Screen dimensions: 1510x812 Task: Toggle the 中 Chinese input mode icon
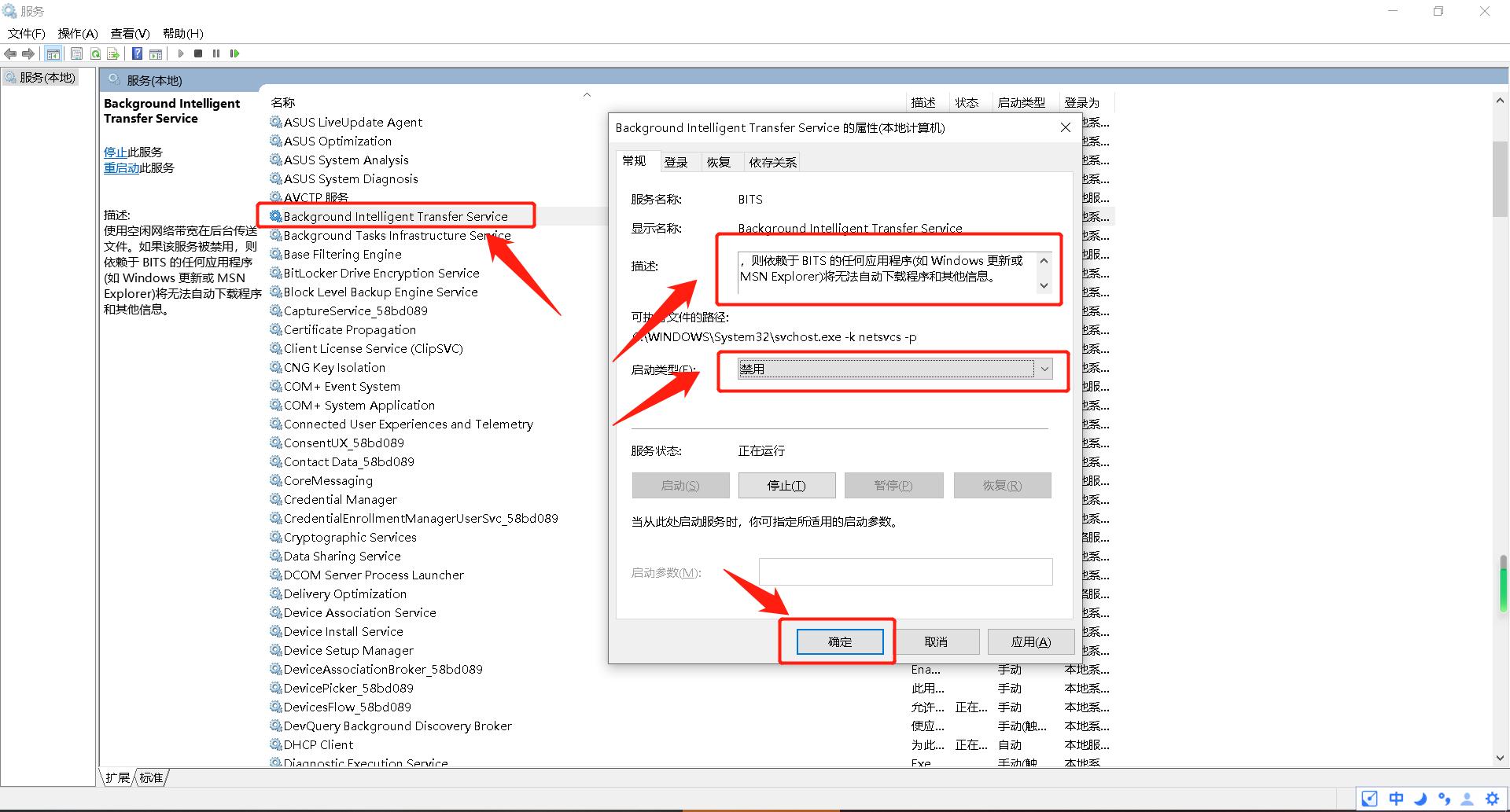1396,799
